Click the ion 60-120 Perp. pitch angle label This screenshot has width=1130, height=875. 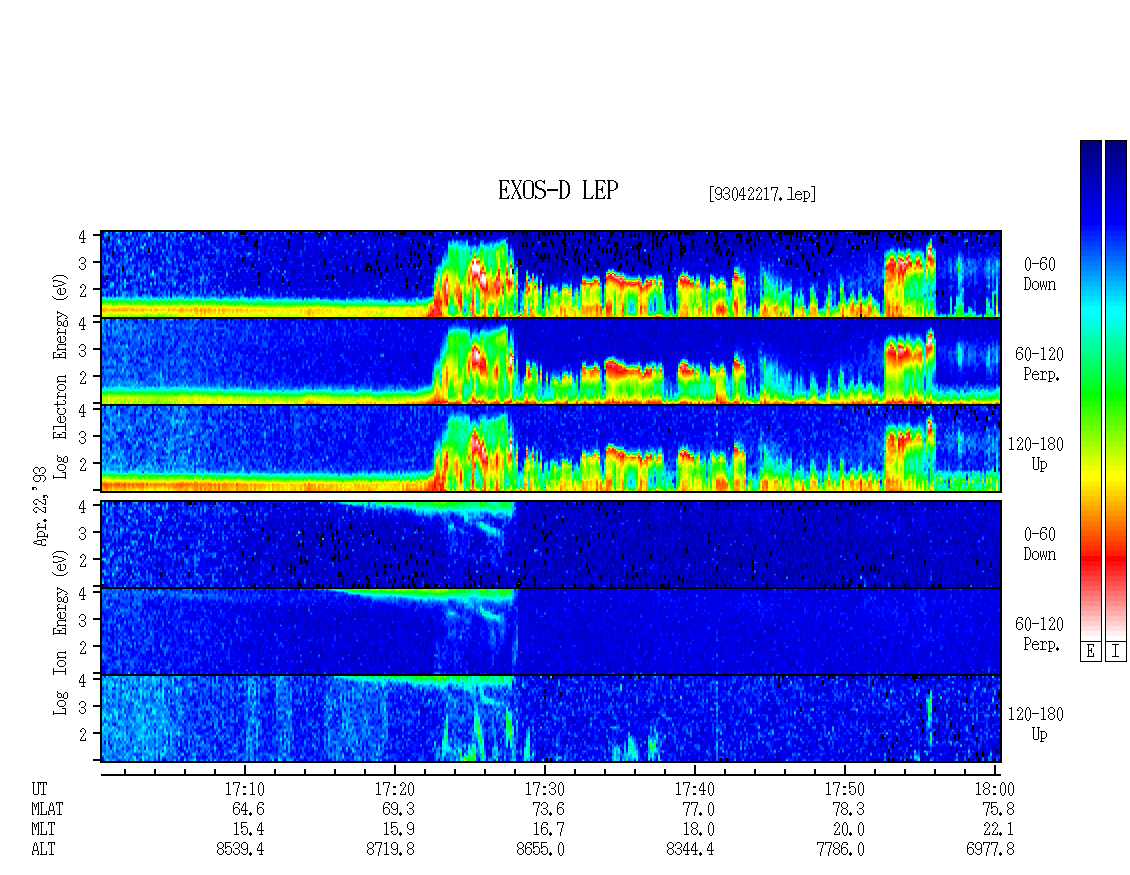[1039, 634]
